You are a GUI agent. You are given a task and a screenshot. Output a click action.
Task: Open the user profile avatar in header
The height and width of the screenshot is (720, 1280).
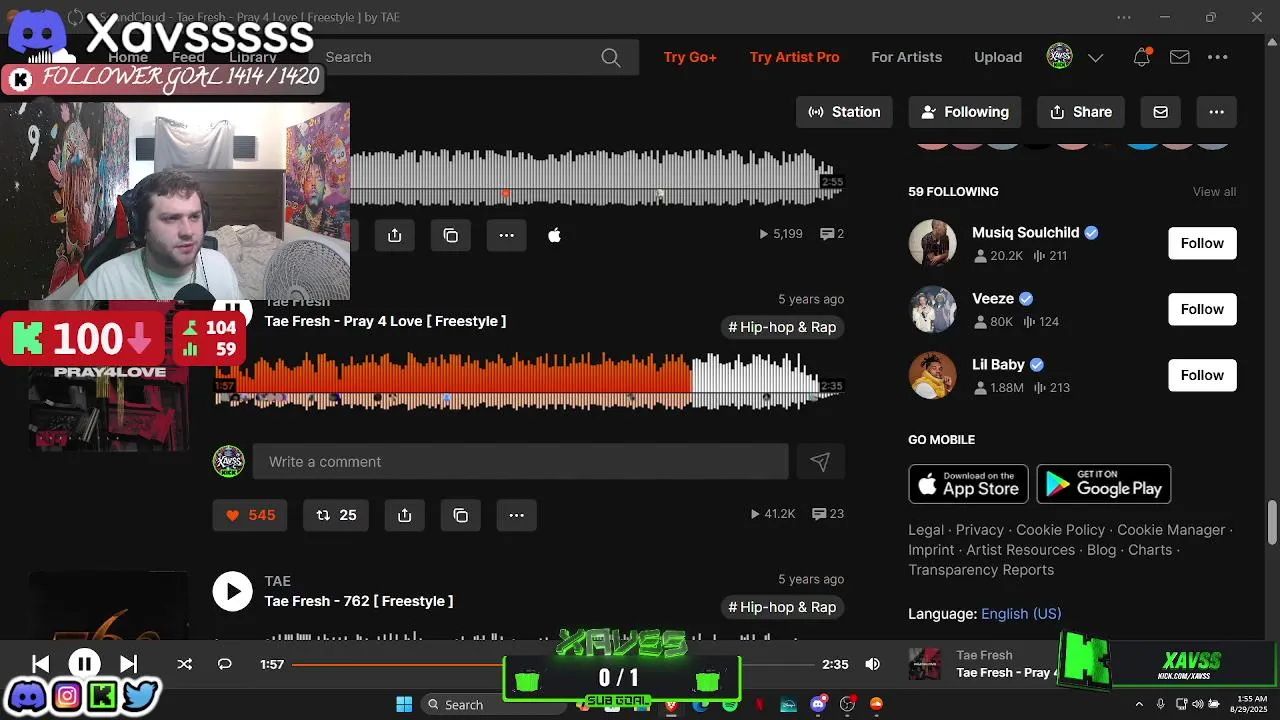1059,56
